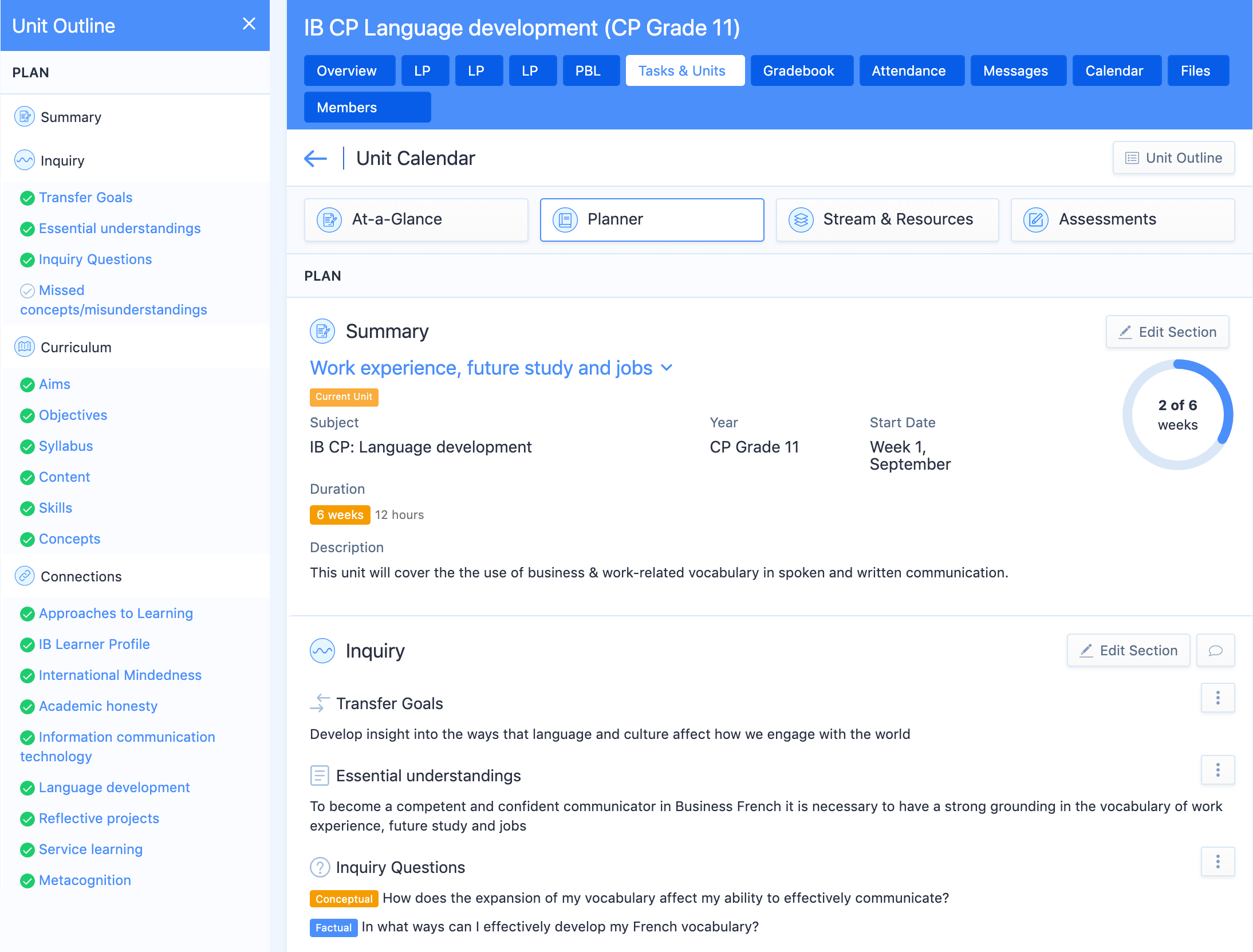The height and width of the screenshot is (952, 1253).
Task: Expand the unit title dropdown chevron
Action: 667,368
